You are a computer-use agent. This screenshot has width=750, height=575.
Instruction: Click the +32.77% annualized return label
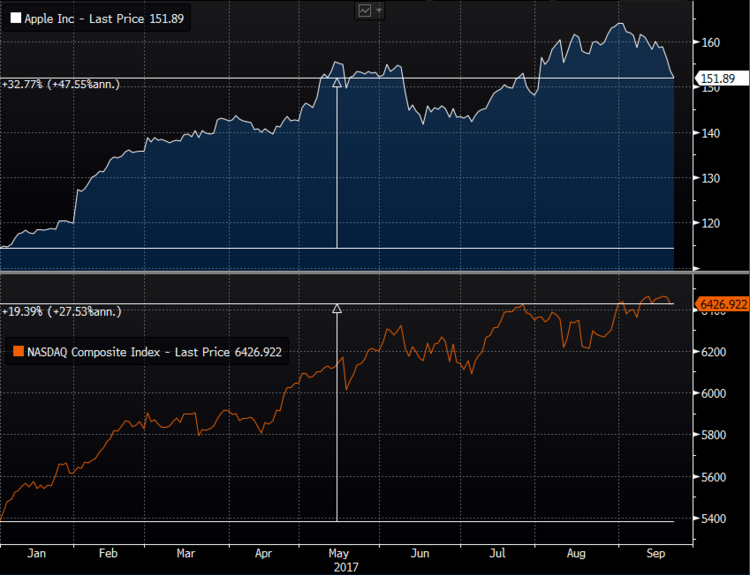(x=61, y=85)
